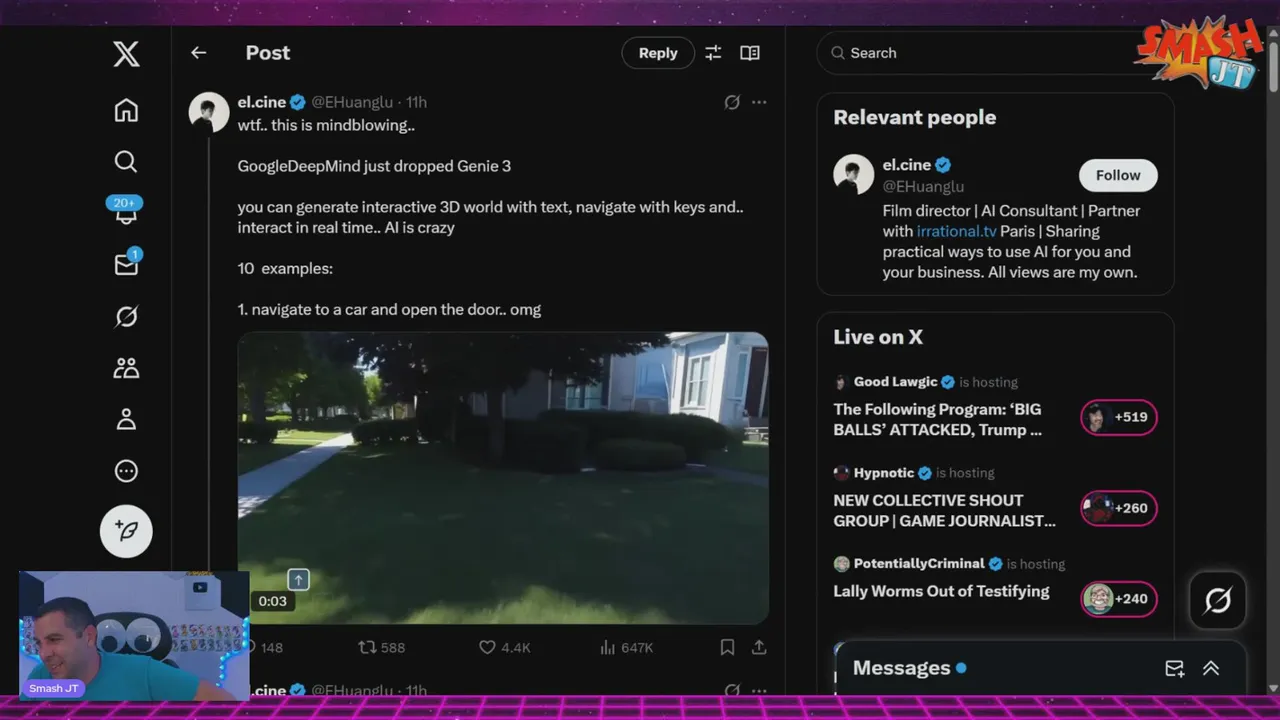This screenshot has width=1280, height=720.
Task: Open post three-dot more menu
Action: tap(759, 102)
